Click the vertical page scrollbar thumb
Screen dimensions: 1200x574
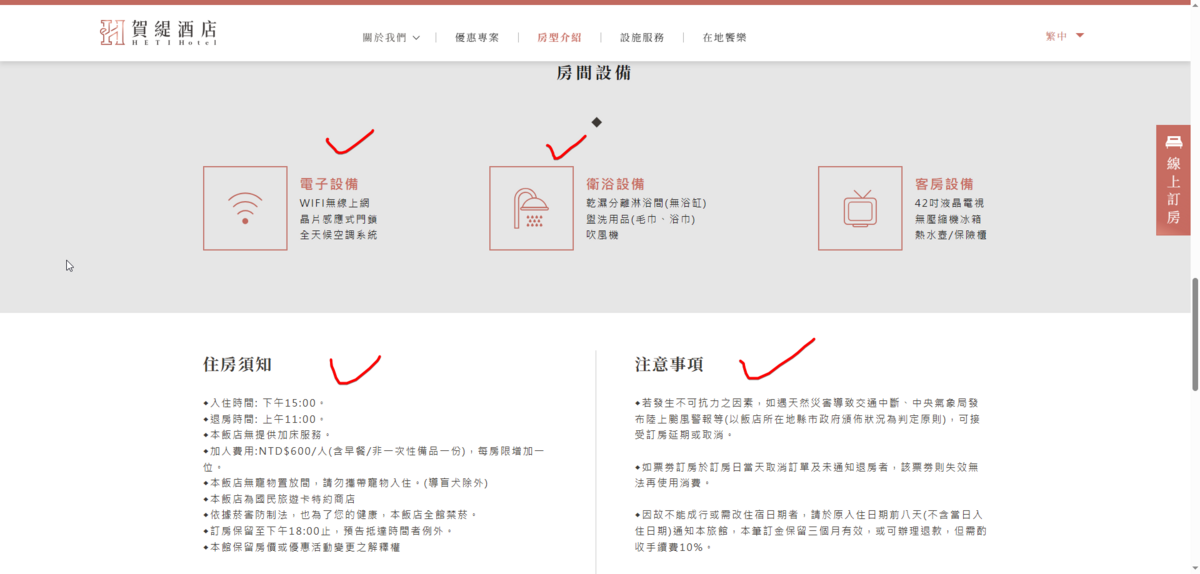pyautogui.click(x=1194, y=333)
